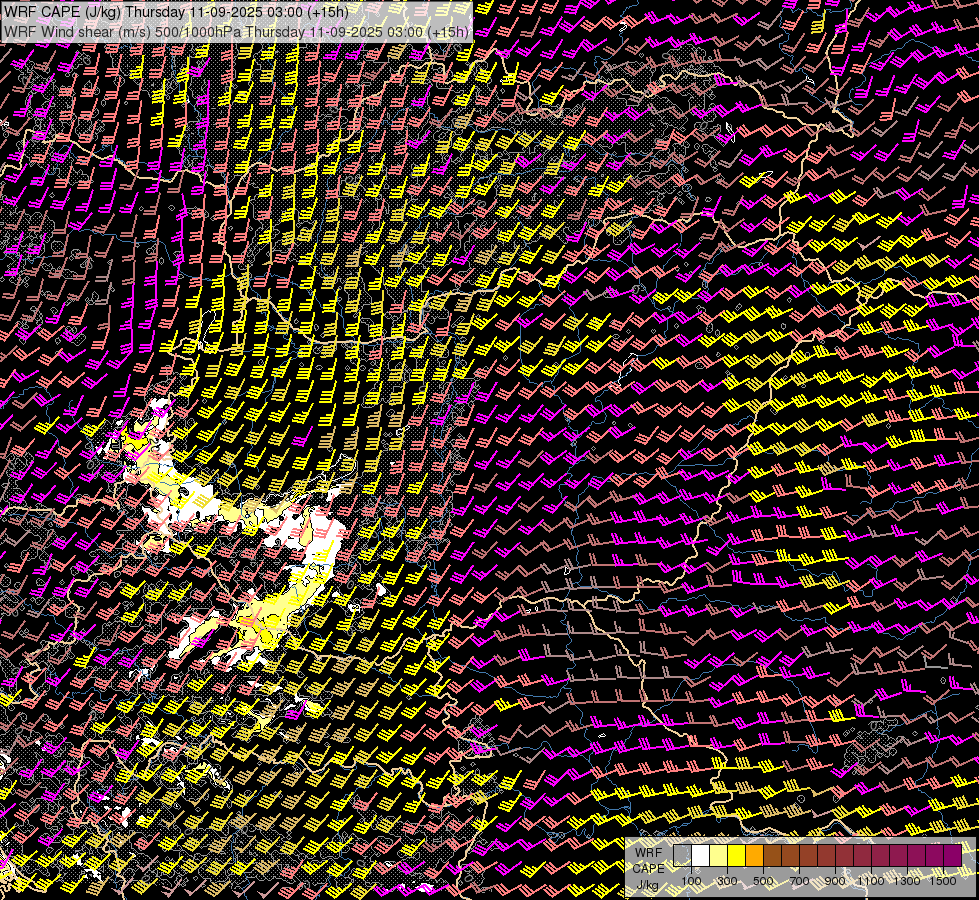Click the pale yellow CAPE legend swatch

pyautogui.click(x=719, y=856)
